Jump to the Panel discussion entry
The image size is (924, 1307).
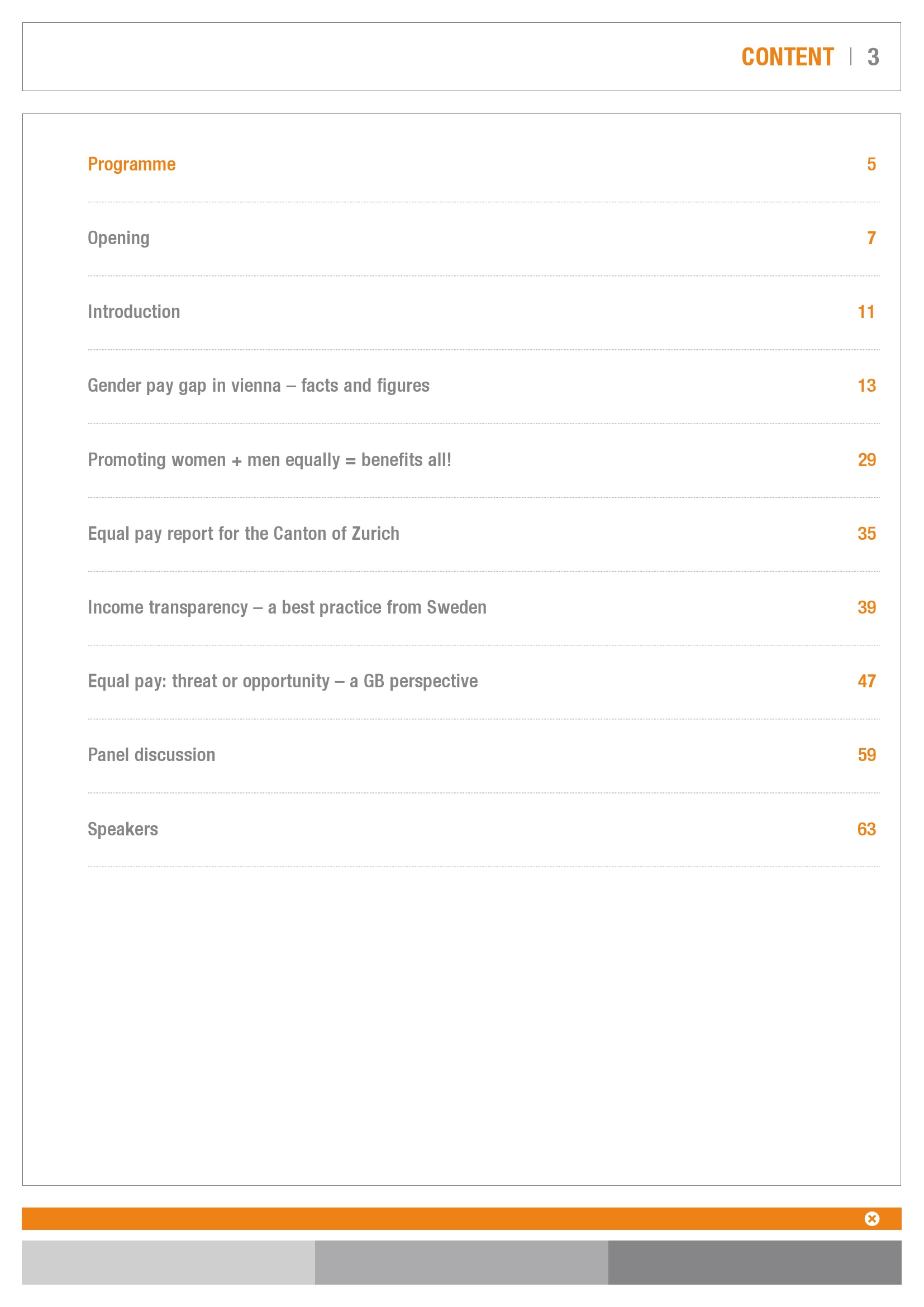tap(151, 755)
